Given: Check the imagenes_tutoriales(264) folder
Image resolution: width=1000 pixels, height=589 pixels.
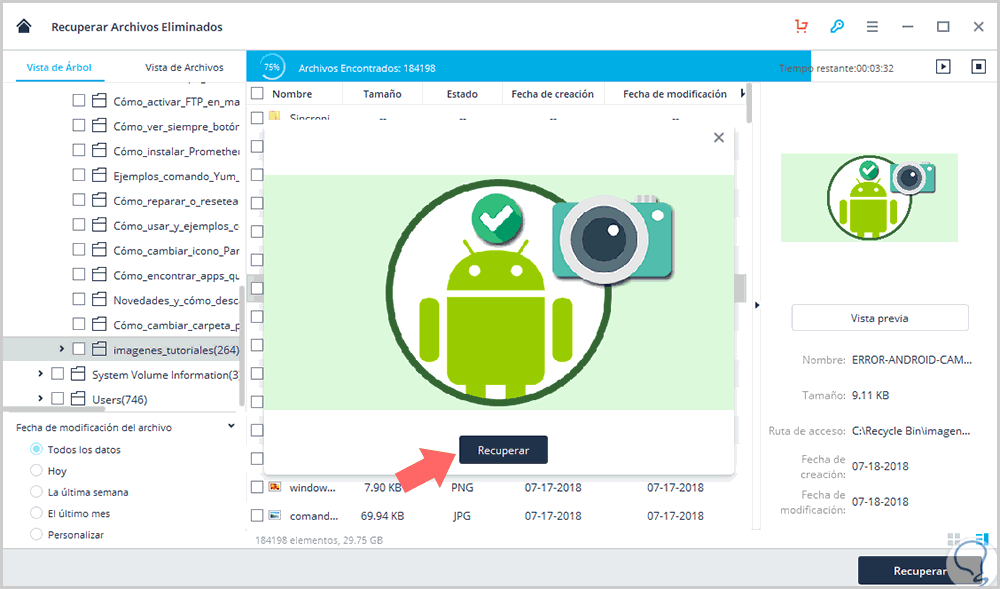Looking at the screenshot, I should pos(78,349).
